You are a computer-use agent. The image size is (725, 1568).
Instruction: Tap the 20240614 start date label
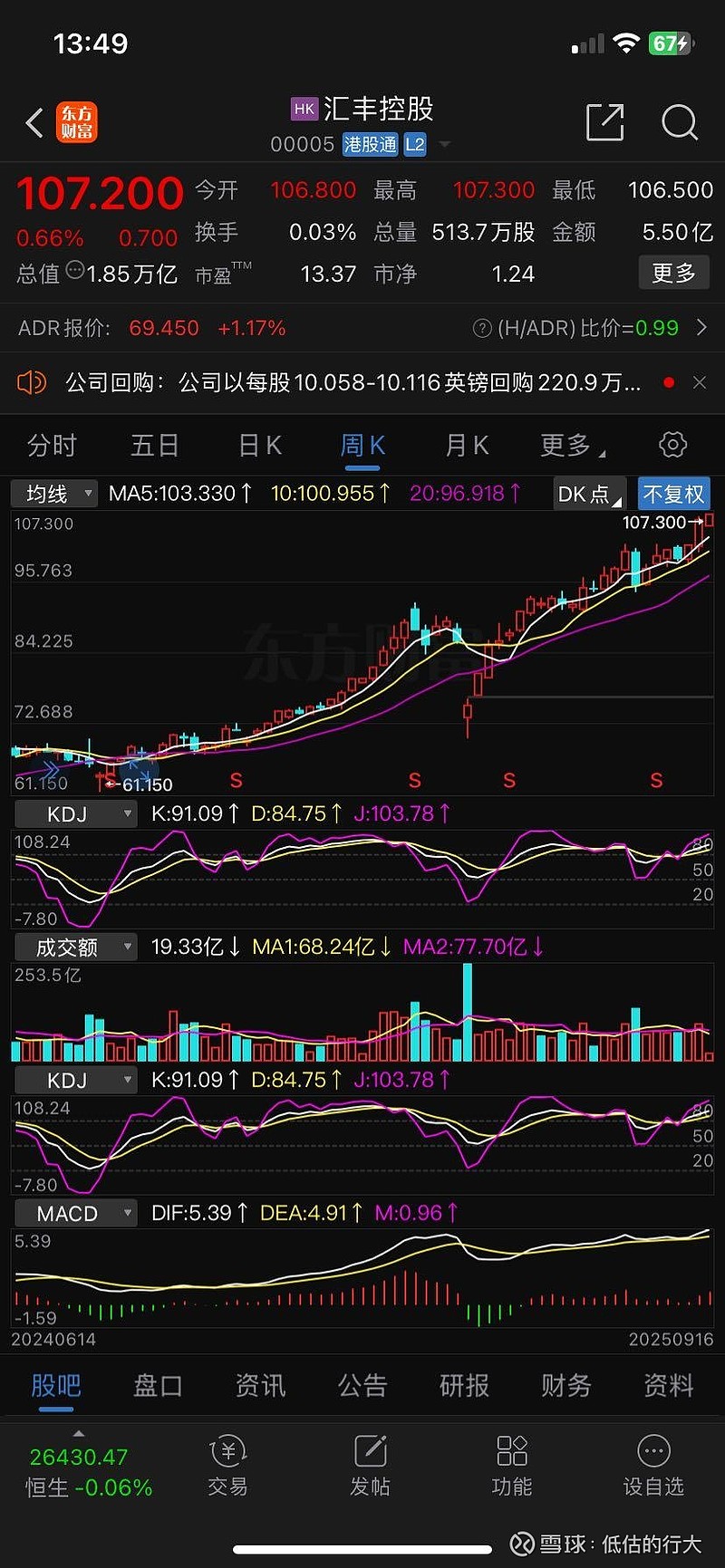(x=53, y=1339)
